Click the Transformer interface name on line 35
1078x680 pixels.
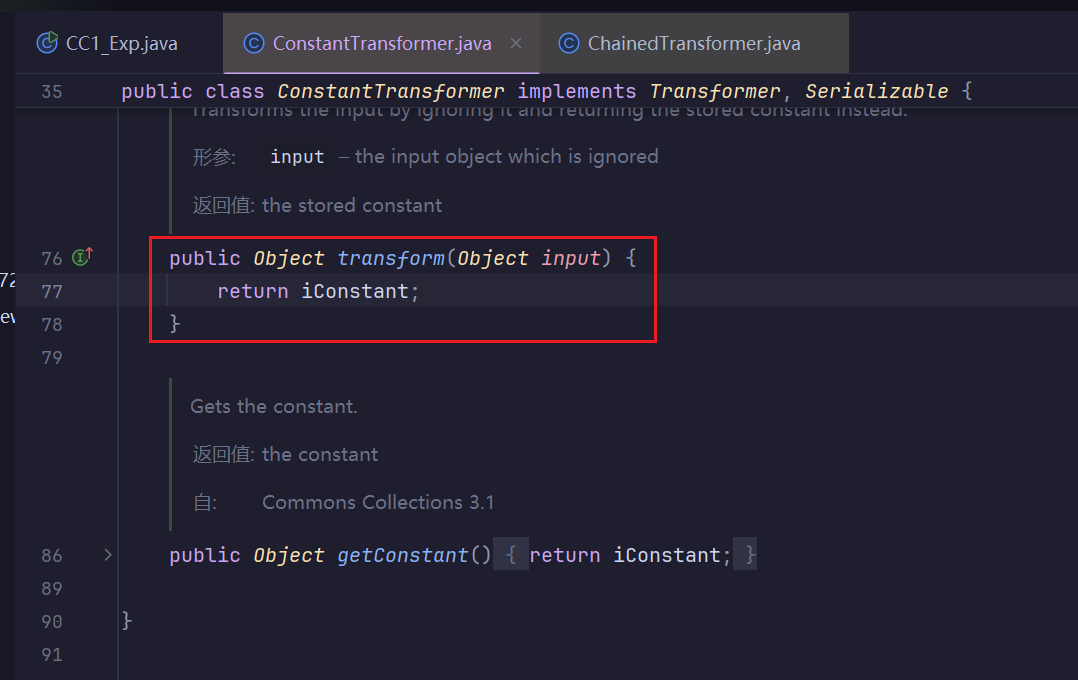715,91
